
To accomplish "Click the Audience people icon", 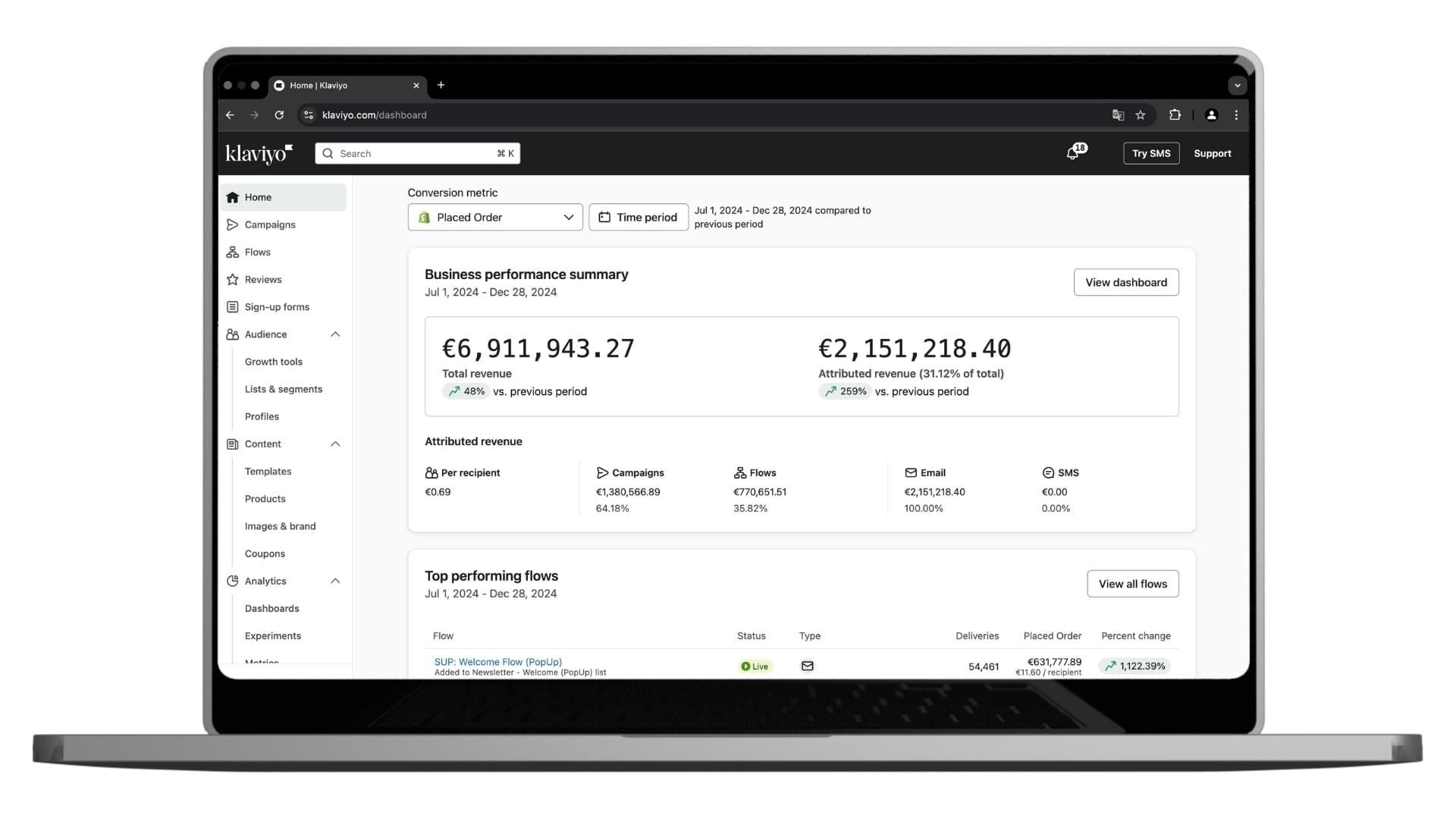I will click(233, 334).
